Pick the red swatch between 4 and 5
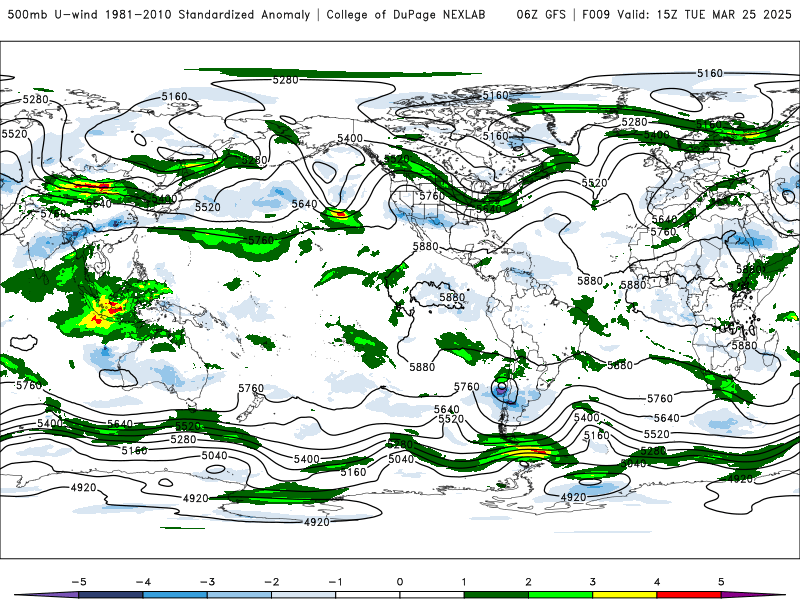800x600 pixels. click(689, 595)
